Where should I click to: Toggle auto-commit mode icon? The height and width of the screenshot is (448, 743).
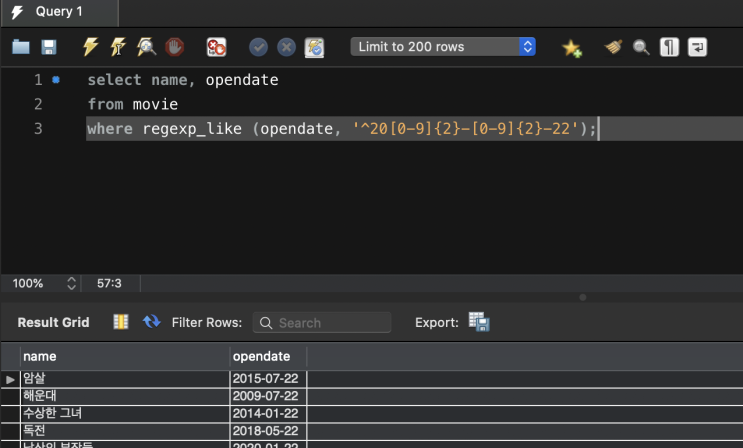click(x=314, y=47)
